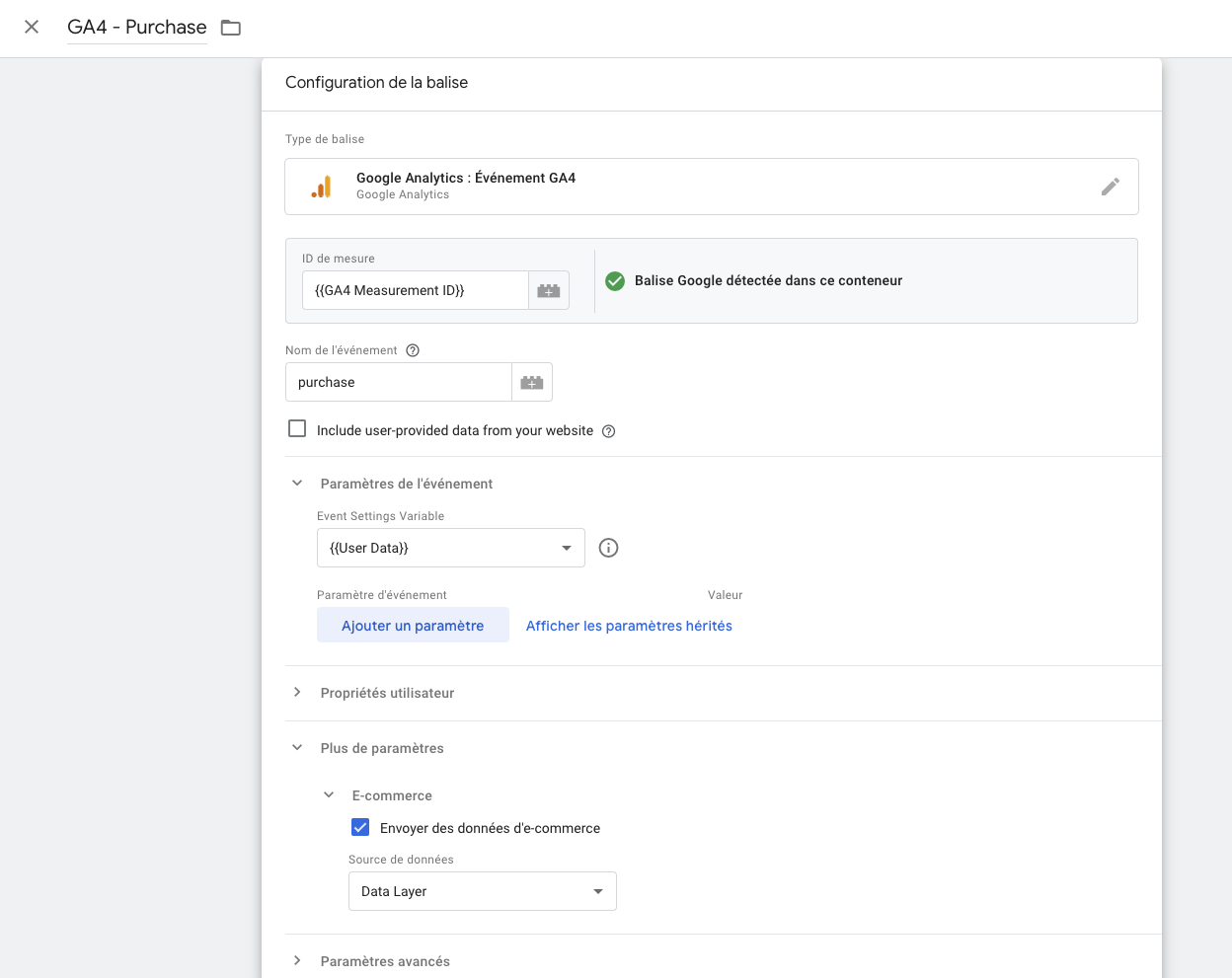This screenshot has height=978, width=1232.
Task: Collapse the Plus de paramètres section
Action: 297,748
